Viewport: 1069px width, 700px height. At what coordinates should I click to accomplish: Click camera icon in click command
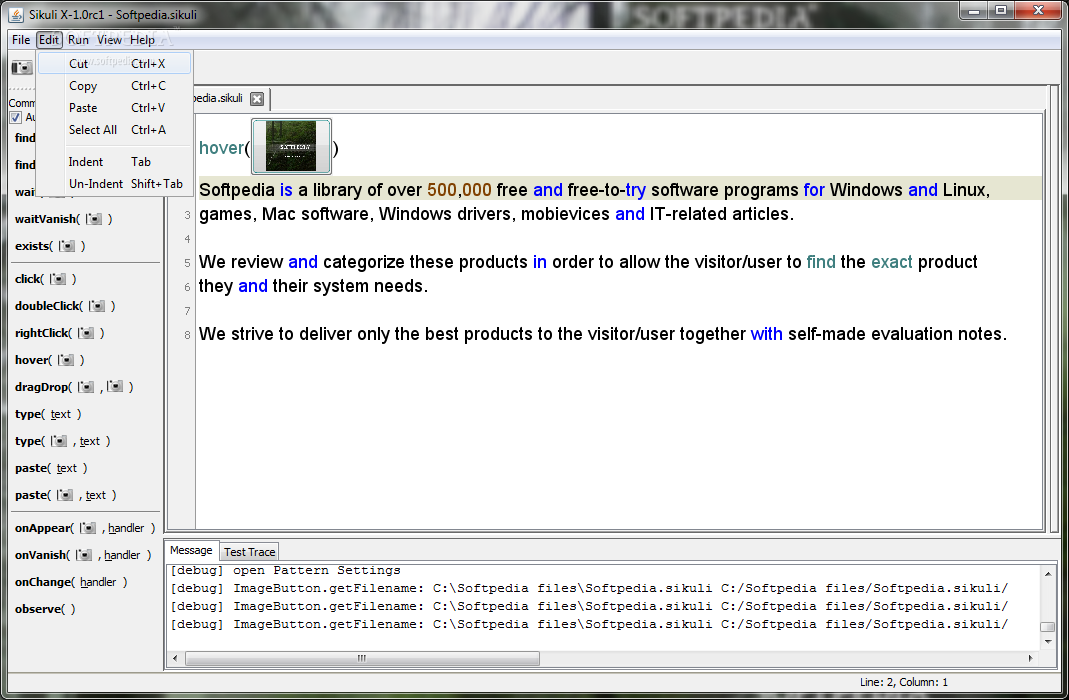pyautogui.click(x=57, y=279)
